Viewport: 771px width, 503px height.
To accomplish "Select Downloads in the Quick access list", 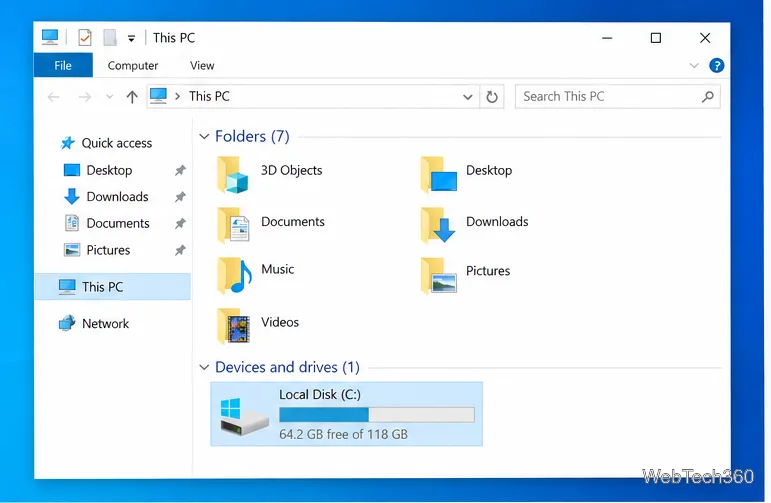I will pyautogui.click(x=117, y=197).
